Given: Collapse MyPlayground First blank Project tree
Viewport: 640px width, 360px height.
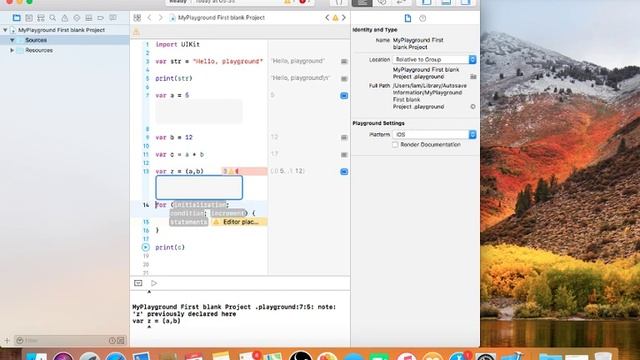Looking at the screenshot, I should [x=5, y=30].
